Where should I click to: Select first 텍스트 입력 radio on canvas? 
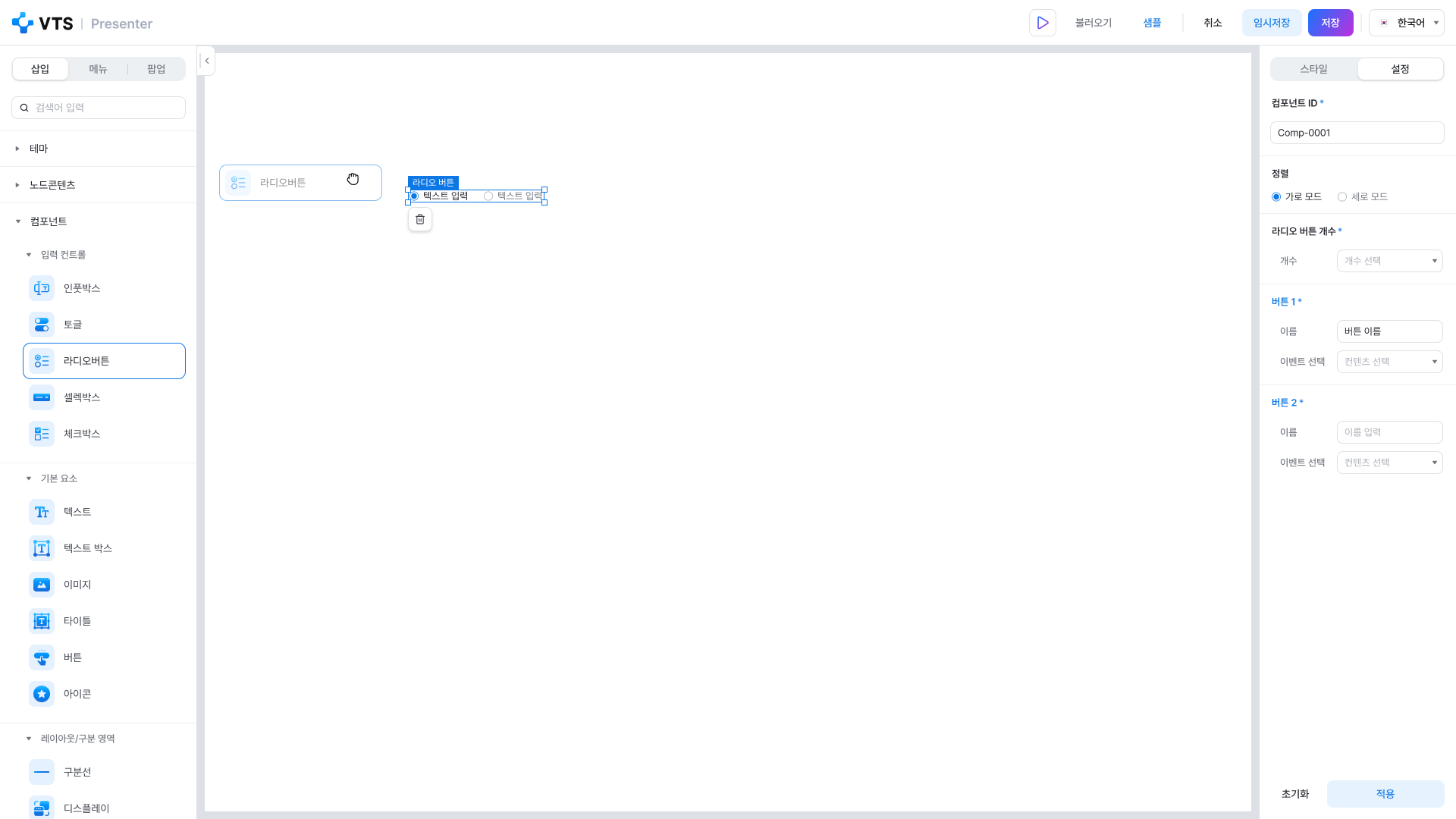(x=414, y=196)
